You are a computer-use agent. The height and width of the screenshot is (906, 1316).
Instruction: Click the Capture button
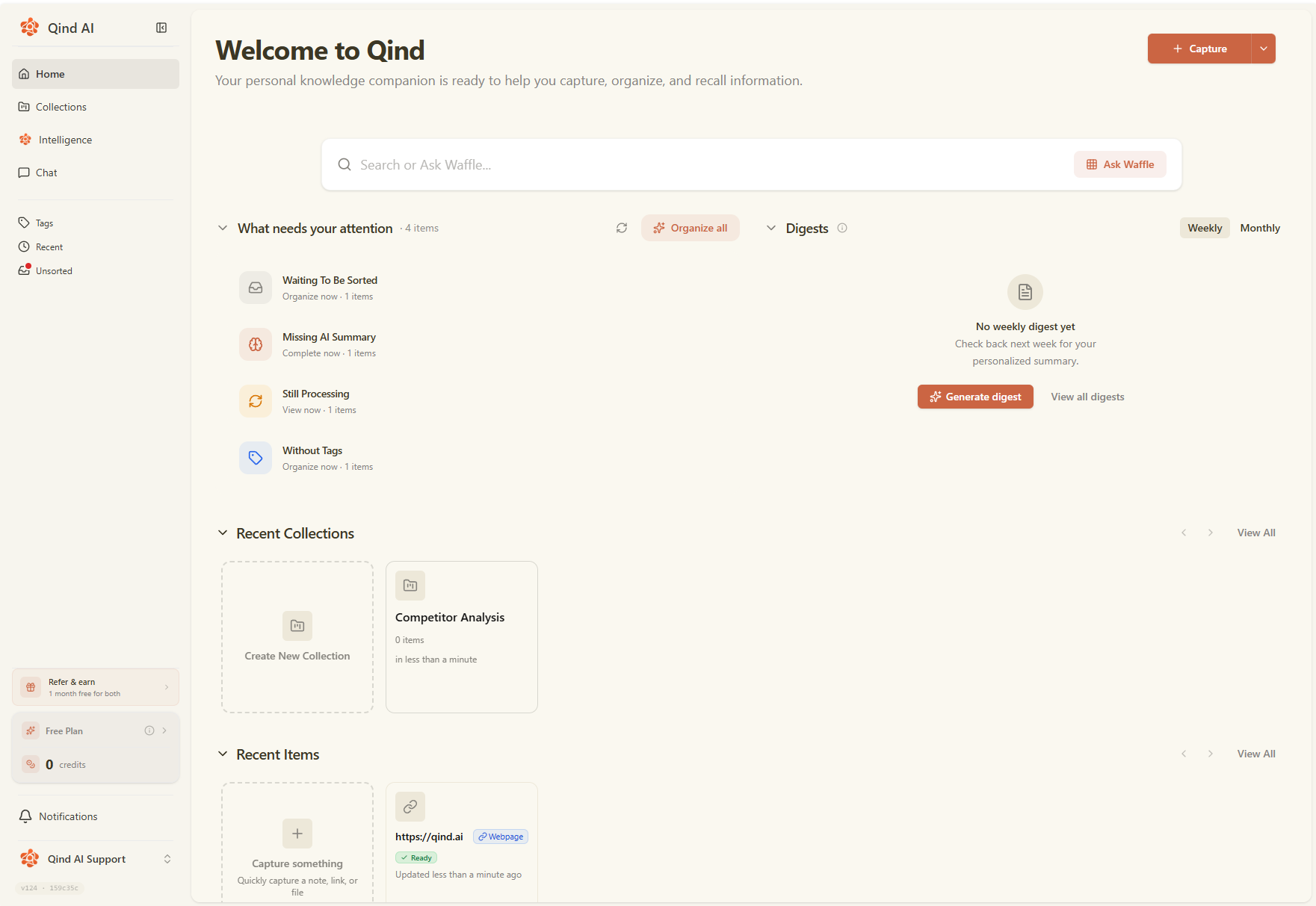coord(1199,49)
